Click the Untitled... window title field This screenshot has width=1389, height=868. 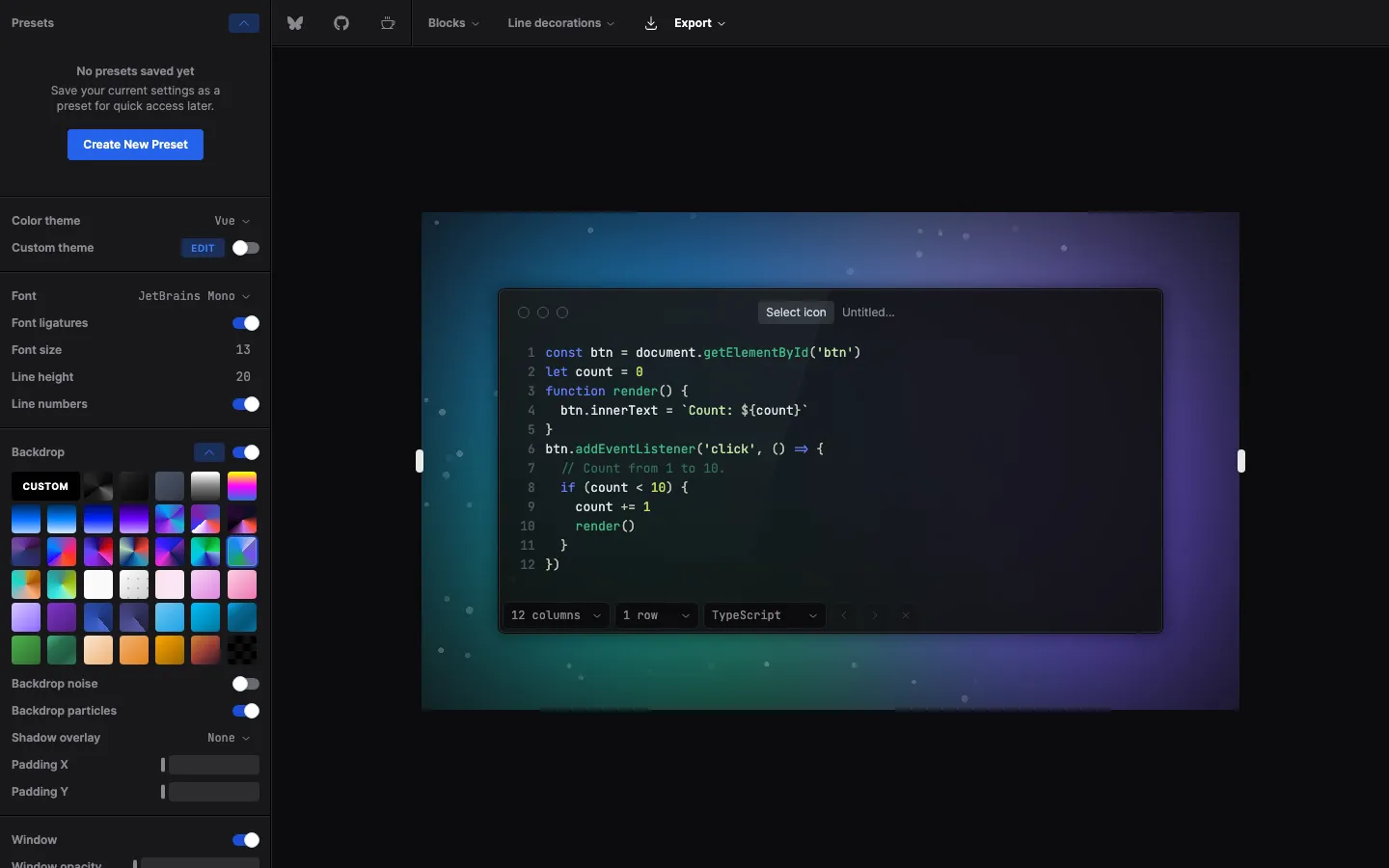pyautogui.click(x=868, y=312)
